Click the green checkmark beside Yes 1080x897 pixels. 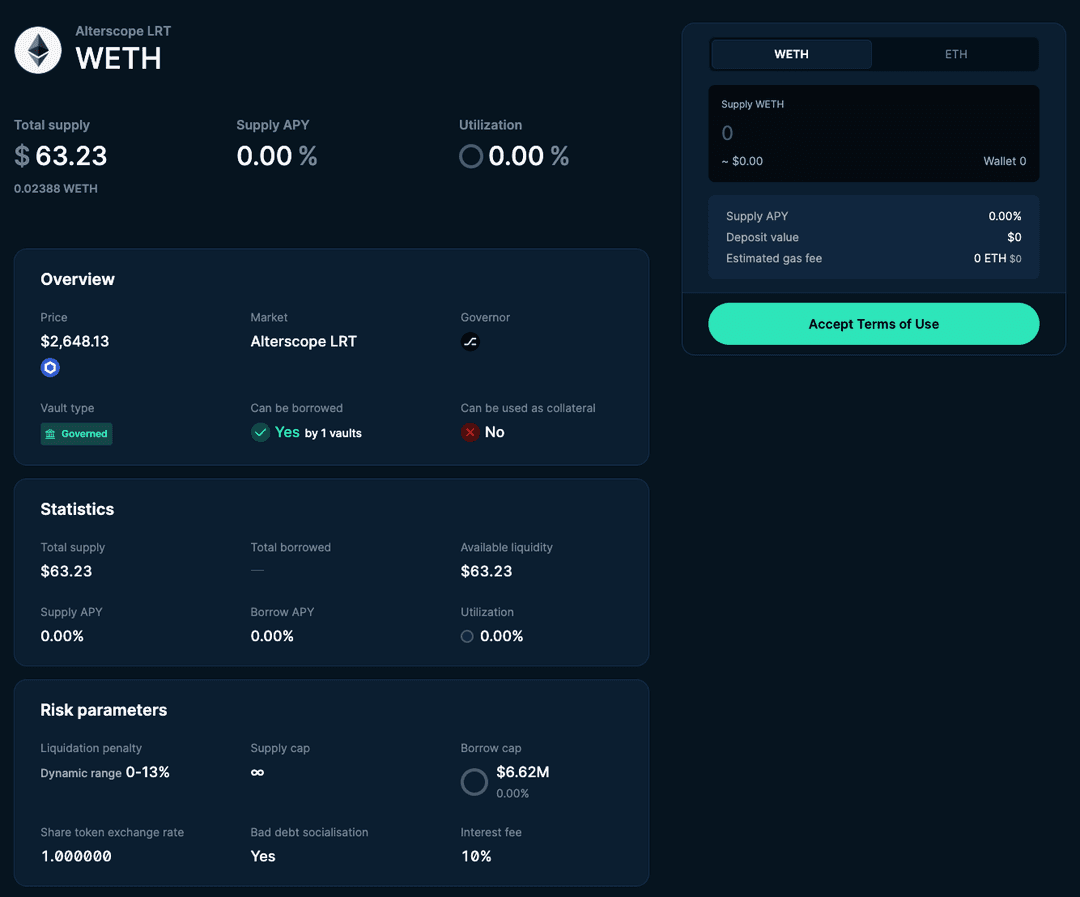point(260,432)
